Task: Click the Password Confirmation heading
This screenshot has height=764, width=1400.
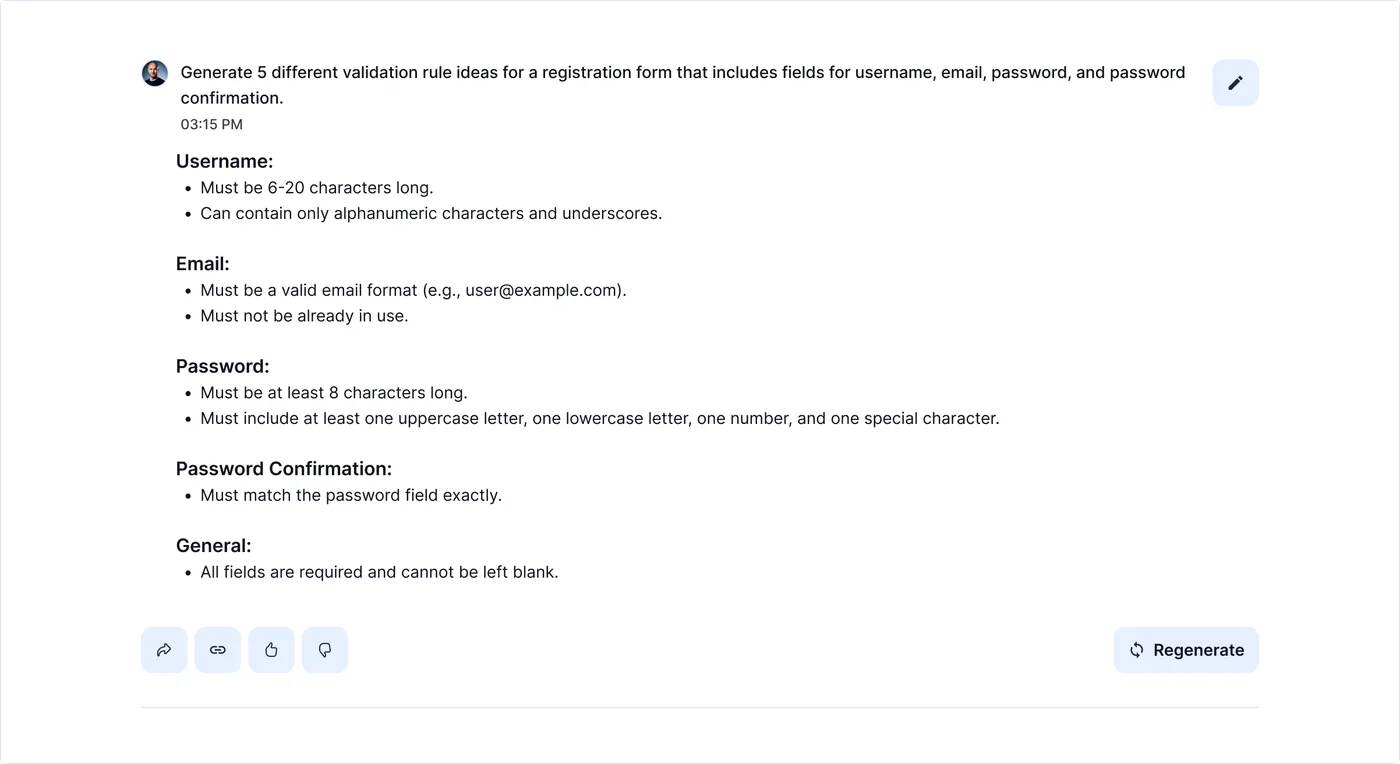Action: [284, 469]
